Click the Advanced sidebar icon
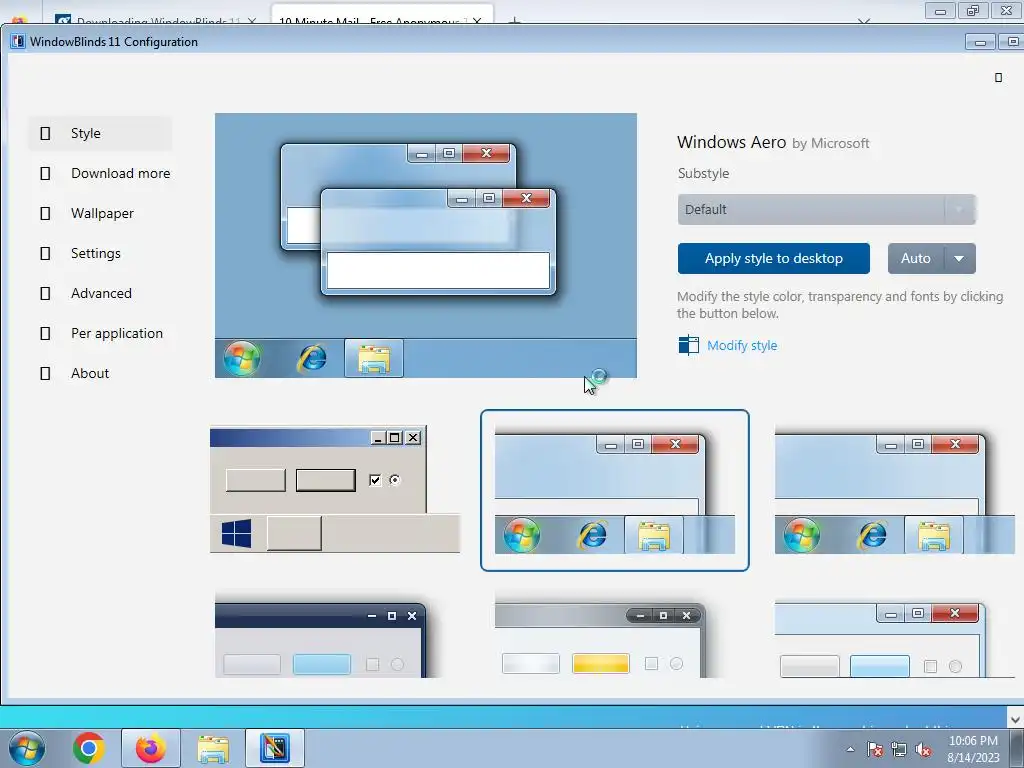This screenshot has height=768, width=1024. click(45, 293)
